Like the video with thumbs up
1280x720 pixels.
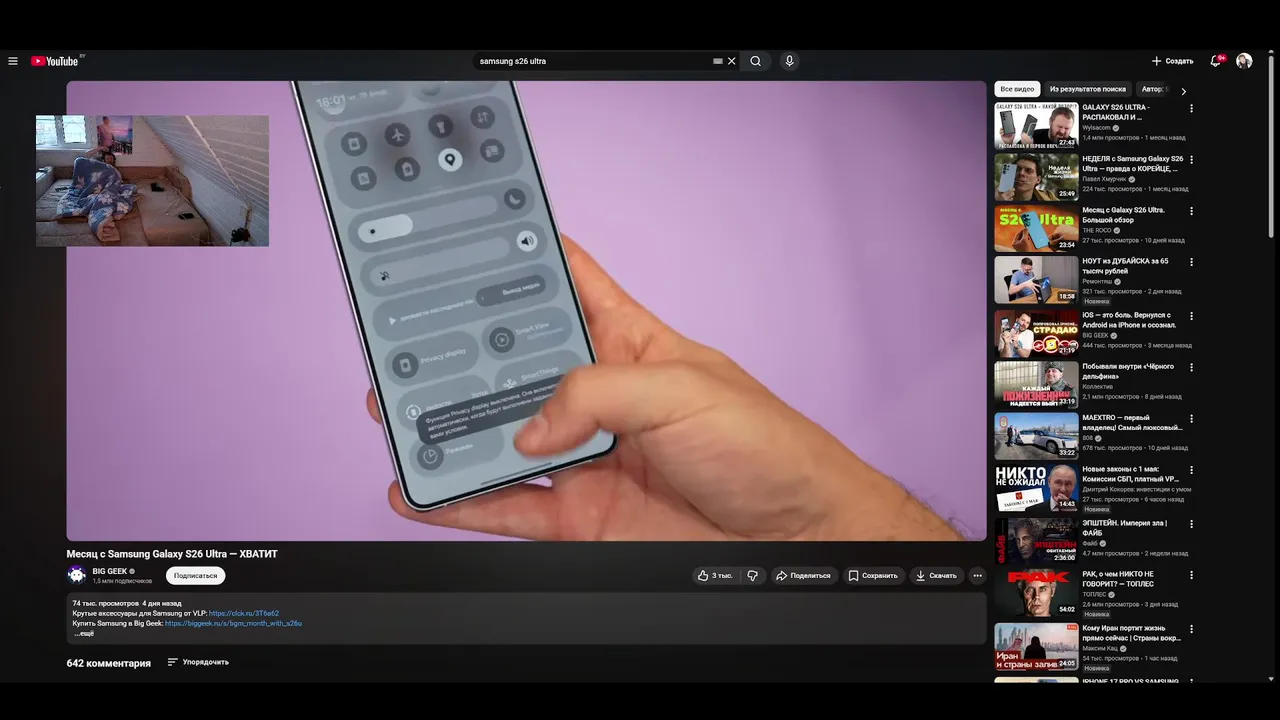(715, 576)
